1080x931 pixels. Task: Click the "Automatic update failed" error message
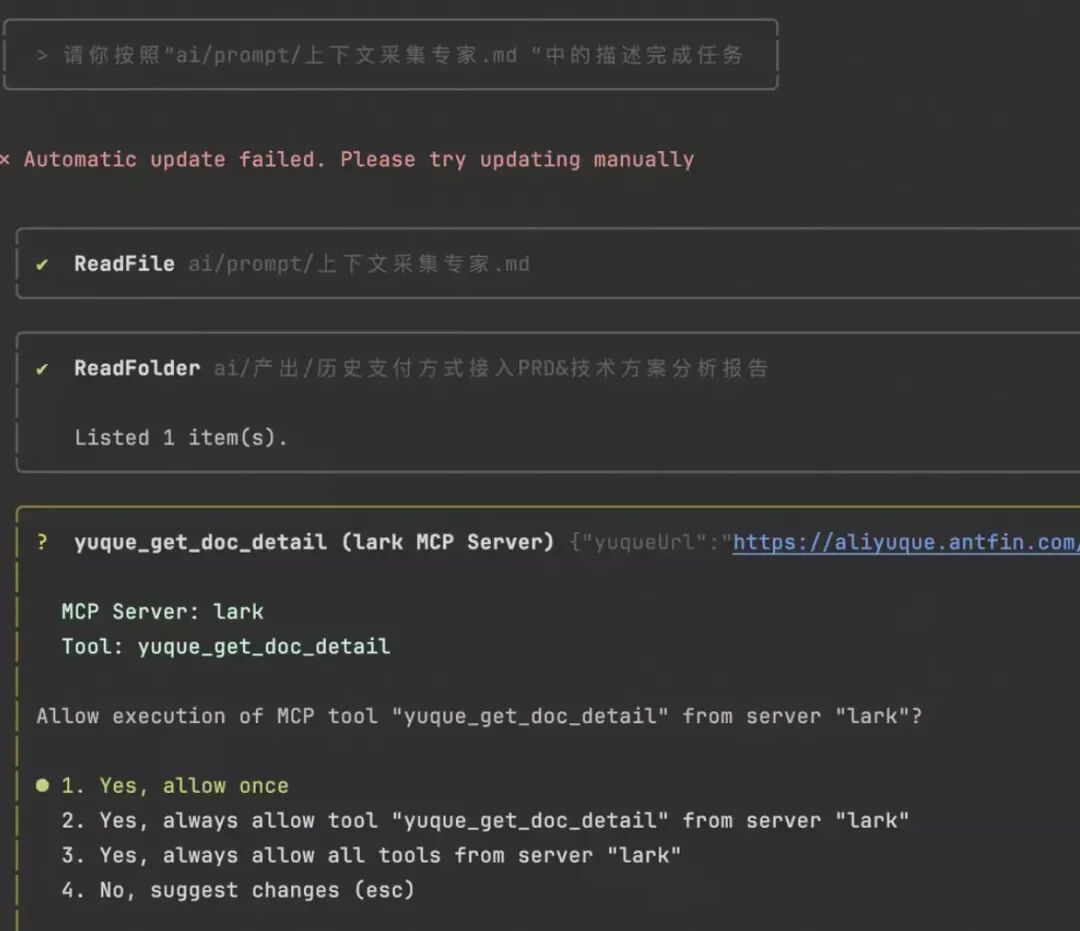click(x=358, y=160)
